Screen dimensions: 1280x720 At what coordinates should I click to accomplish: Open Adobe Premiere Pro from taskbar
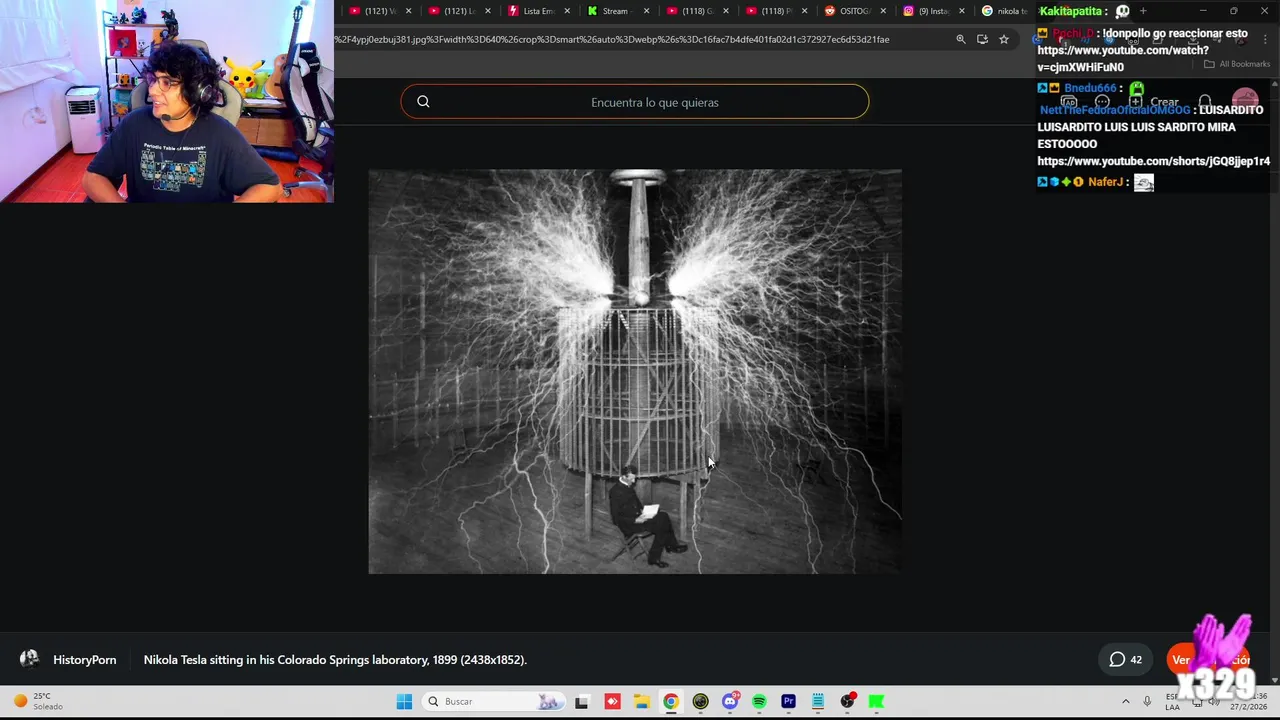tap(788, 701)
